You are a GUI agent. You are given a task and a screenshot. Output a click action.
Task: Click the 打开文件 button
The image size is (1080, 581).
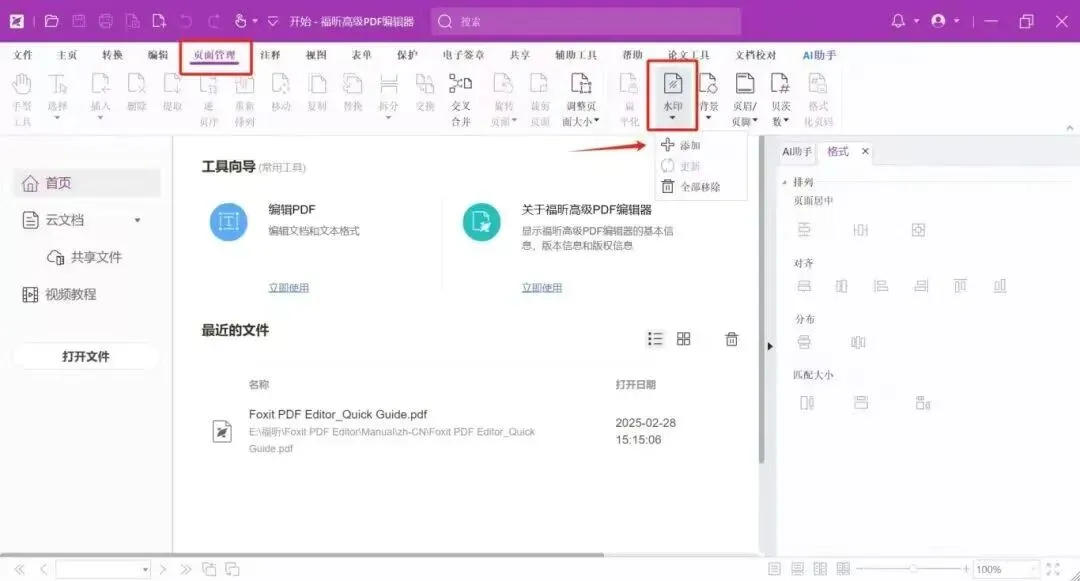click(85, 357)
